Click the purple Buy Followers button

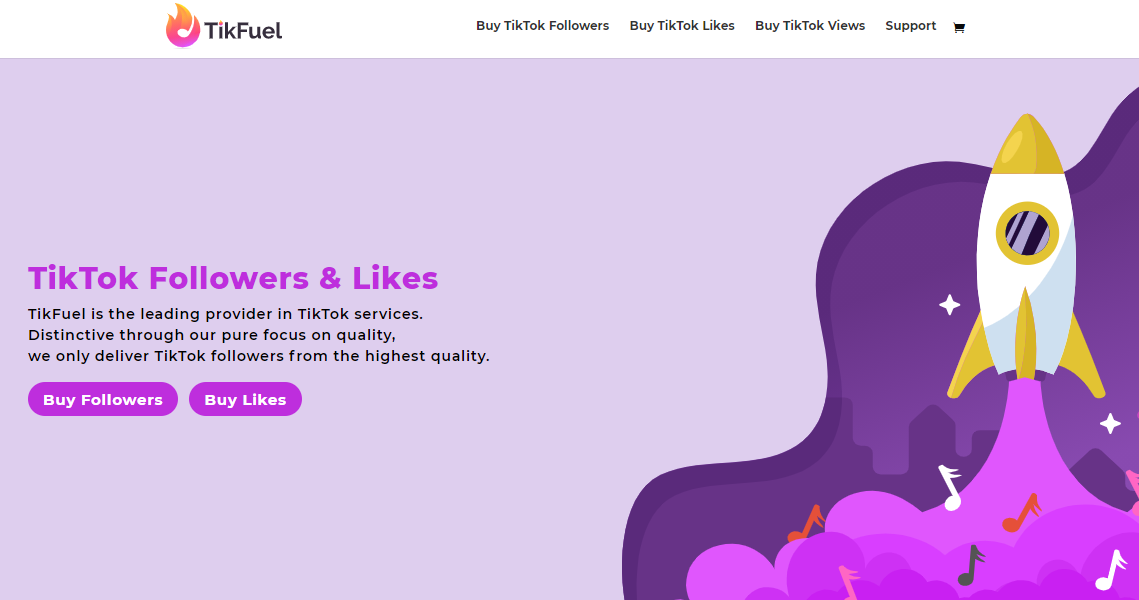pos(103,400)
